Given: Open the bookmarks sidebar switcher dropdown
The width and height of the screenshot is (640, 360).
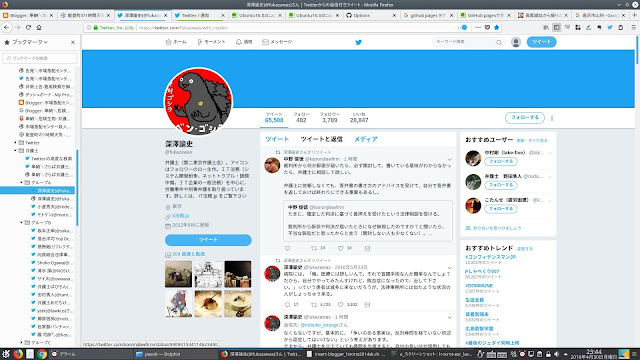Looking at the screenshot, I should 30,42.
